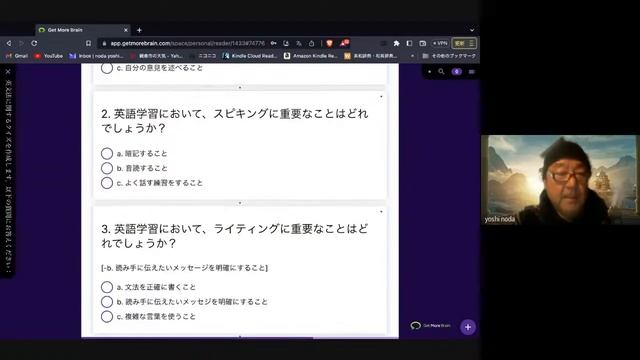The image size is (640, 360).
Task: Click the address bar URL field
Action: 188,43
